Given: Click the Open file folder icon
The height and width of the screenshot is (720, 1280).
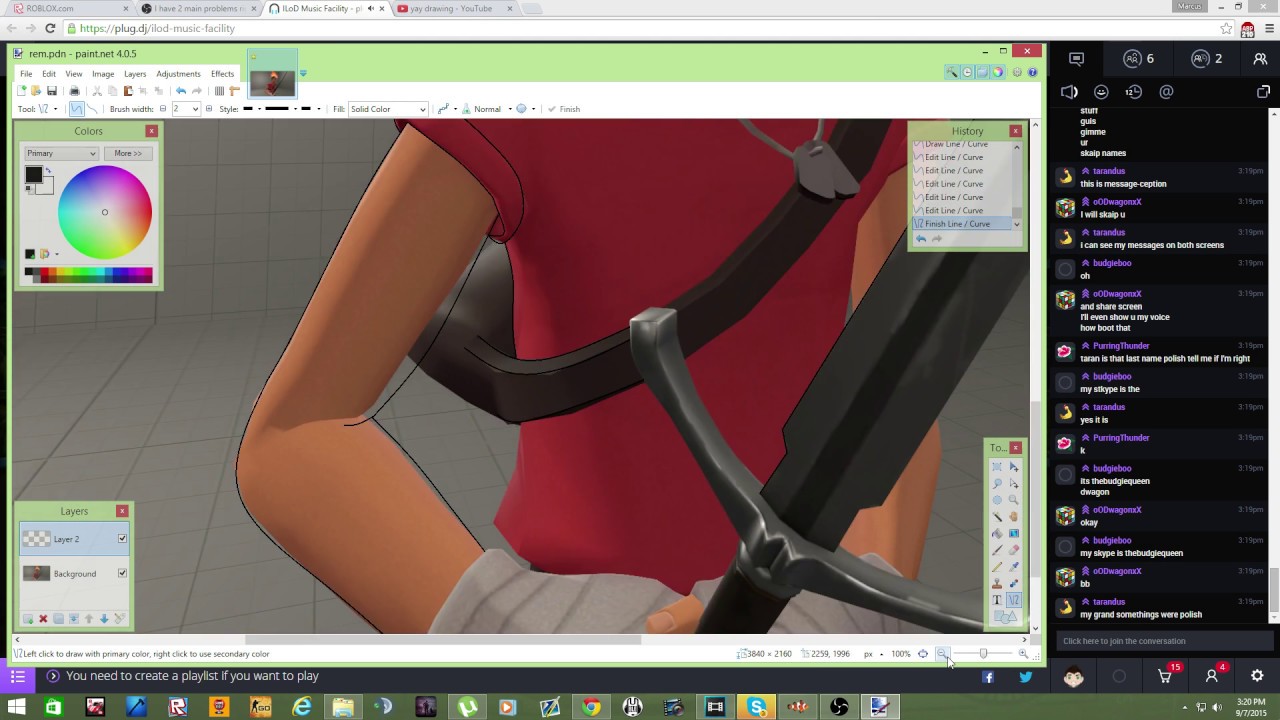Looking at the screenshot, I should [x=36, y=91].
